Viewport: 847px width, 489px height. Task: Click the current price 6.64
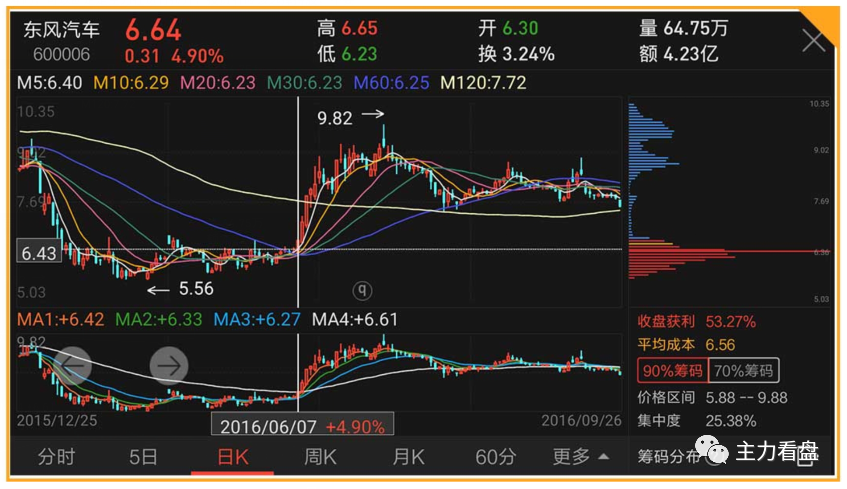tap(153, 30)
